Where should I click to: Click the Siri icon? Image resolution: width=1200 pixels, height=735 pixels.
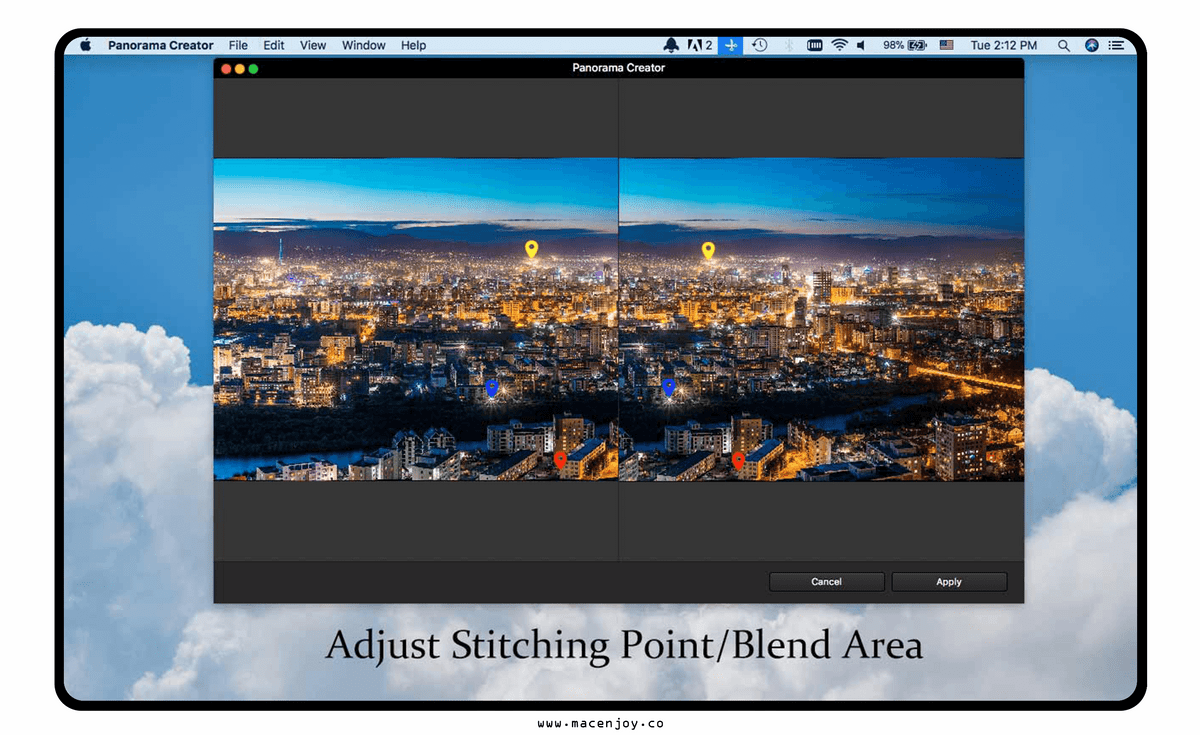coord(1091,45)
